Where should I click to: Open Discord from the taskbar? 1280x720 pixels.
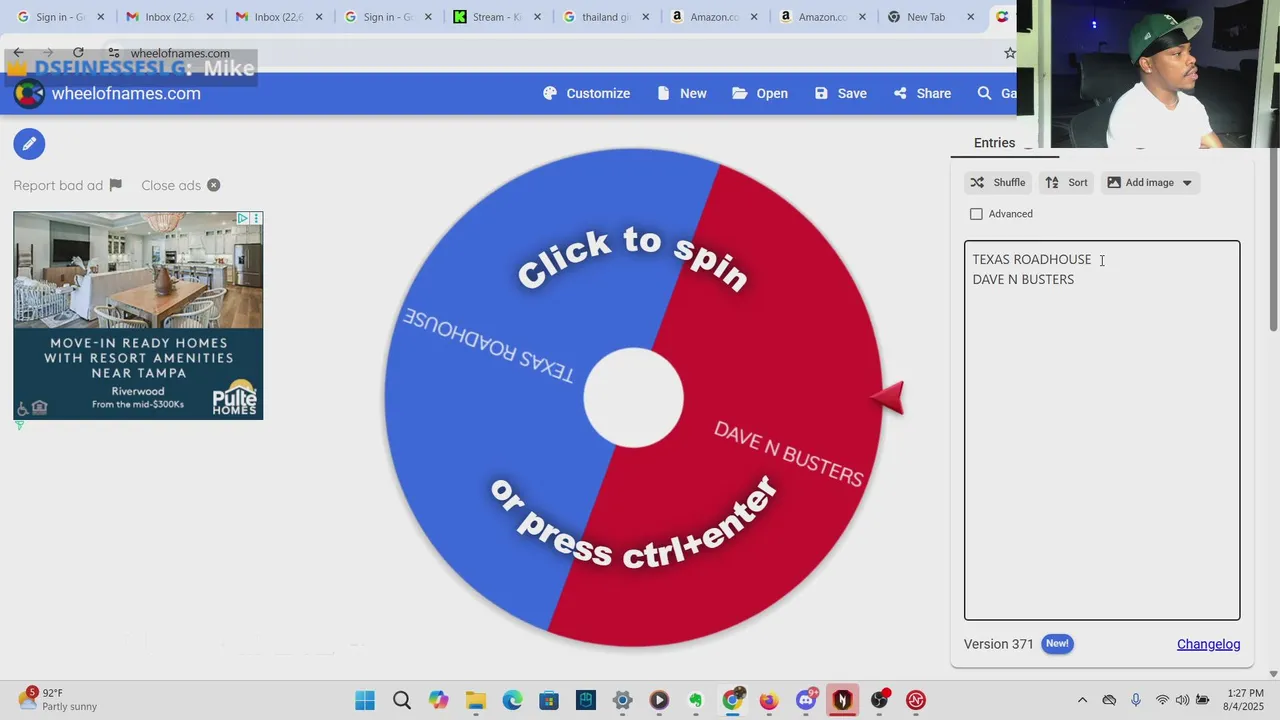click(806, 700)
